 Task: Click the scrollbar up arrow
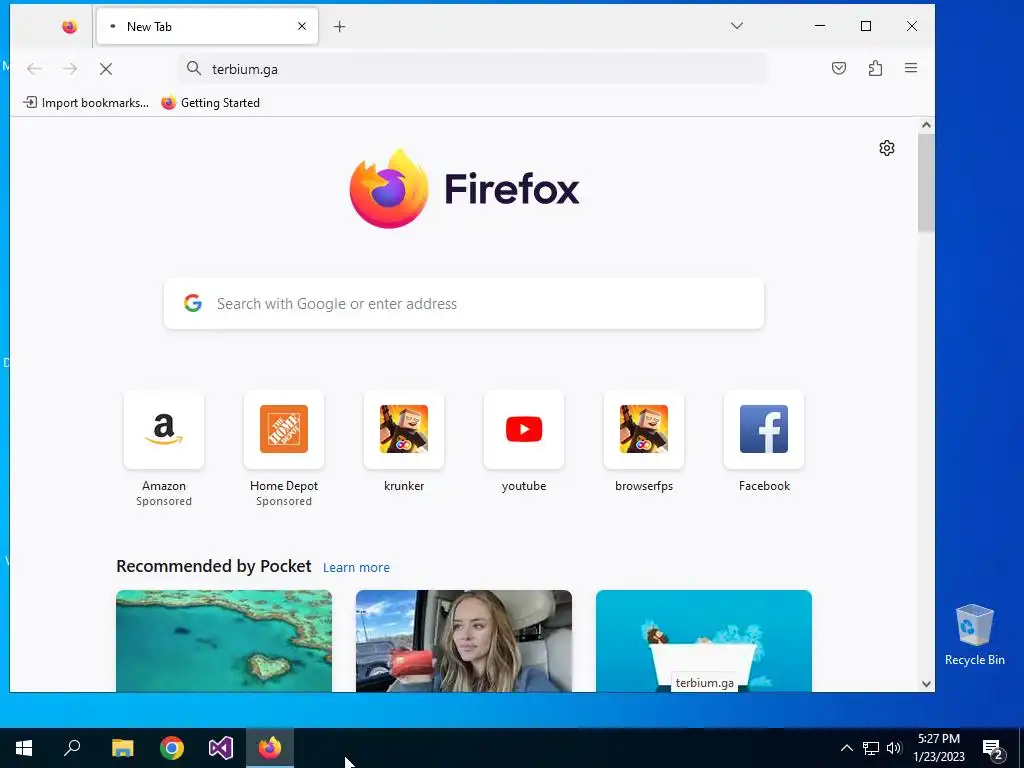pyautogui.click(x=926, y=125)
